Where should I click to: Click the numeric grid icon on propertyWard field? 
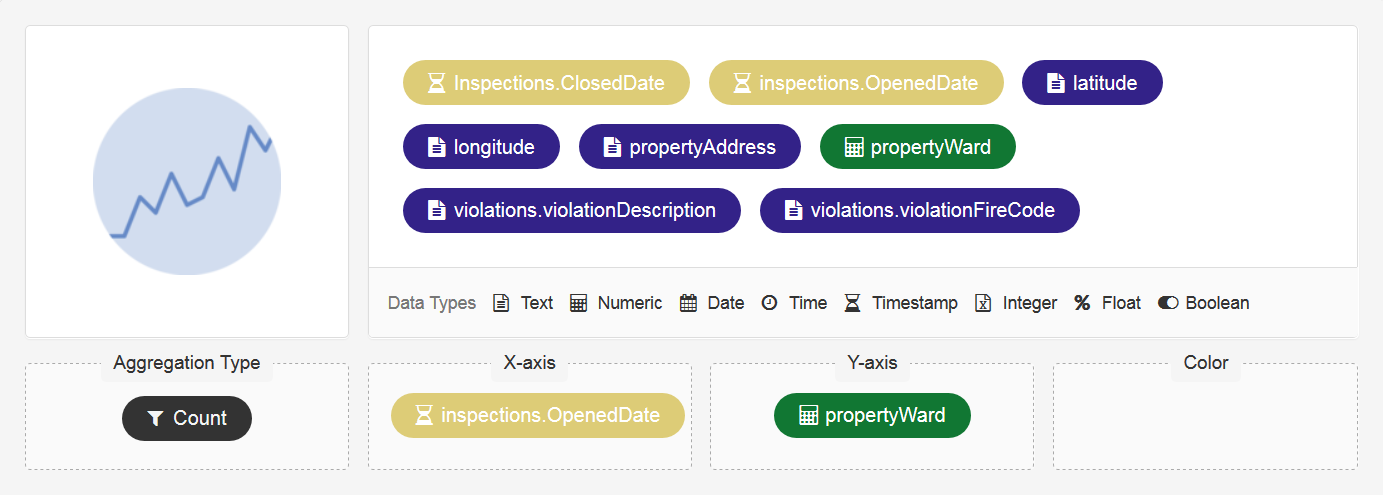click(854, 147)
